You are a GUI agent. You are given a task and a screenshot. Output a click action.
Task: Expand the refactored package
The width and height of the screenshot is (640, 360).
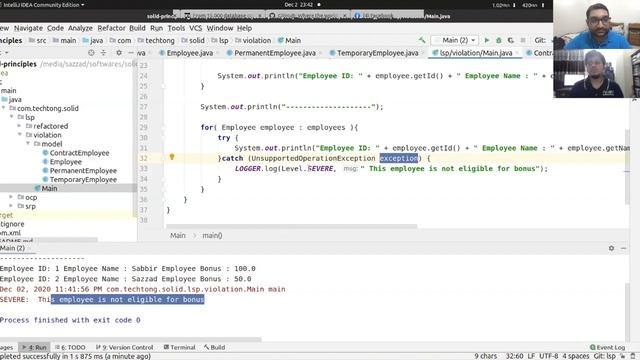click(19, 126)
